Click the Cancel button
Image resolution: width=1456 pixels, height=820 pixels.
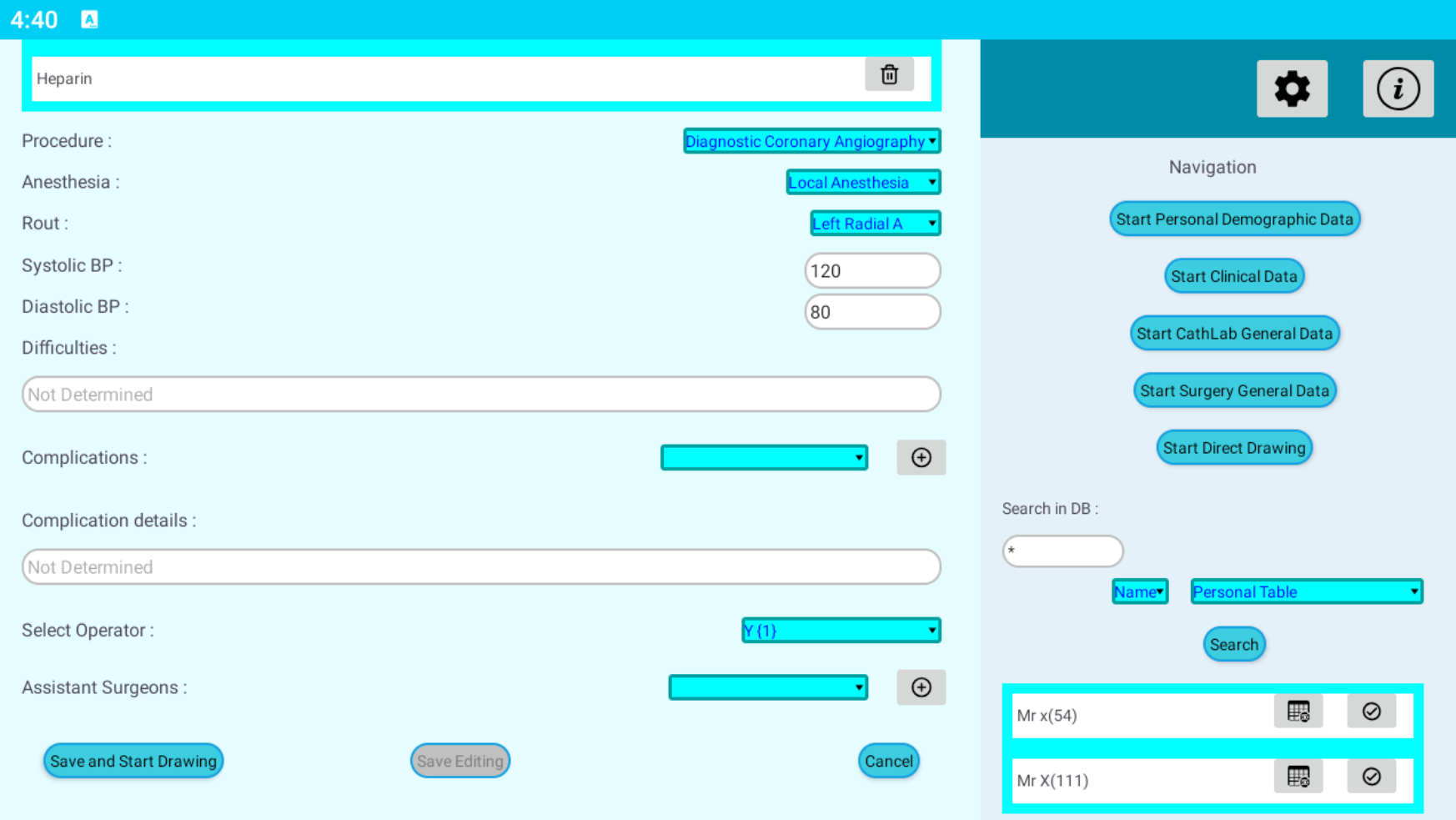pos(888,761)
